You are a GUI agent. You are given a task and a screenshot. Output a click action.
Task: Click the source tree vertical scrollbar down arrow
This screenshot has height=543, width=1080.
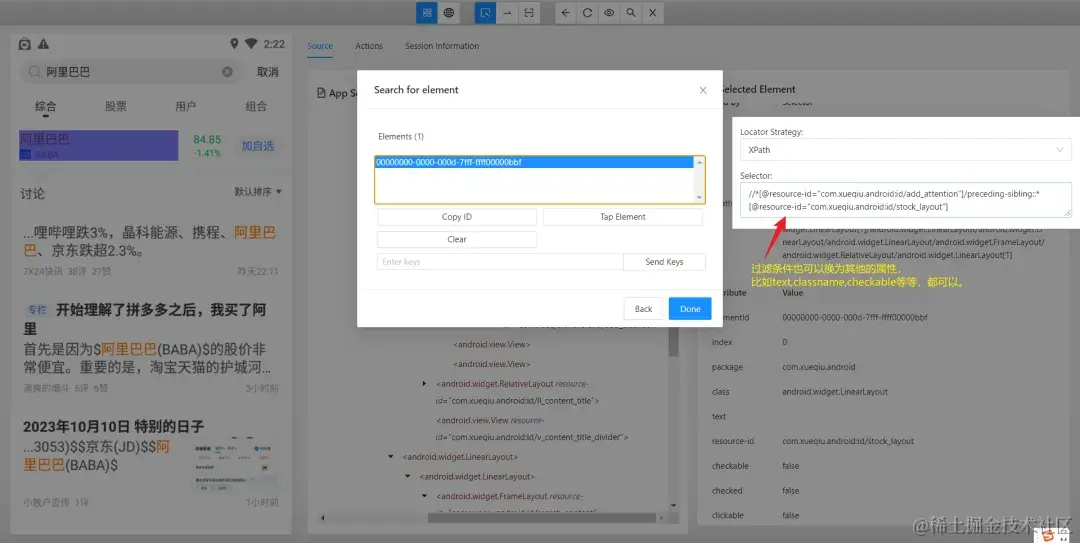[674, 506]
